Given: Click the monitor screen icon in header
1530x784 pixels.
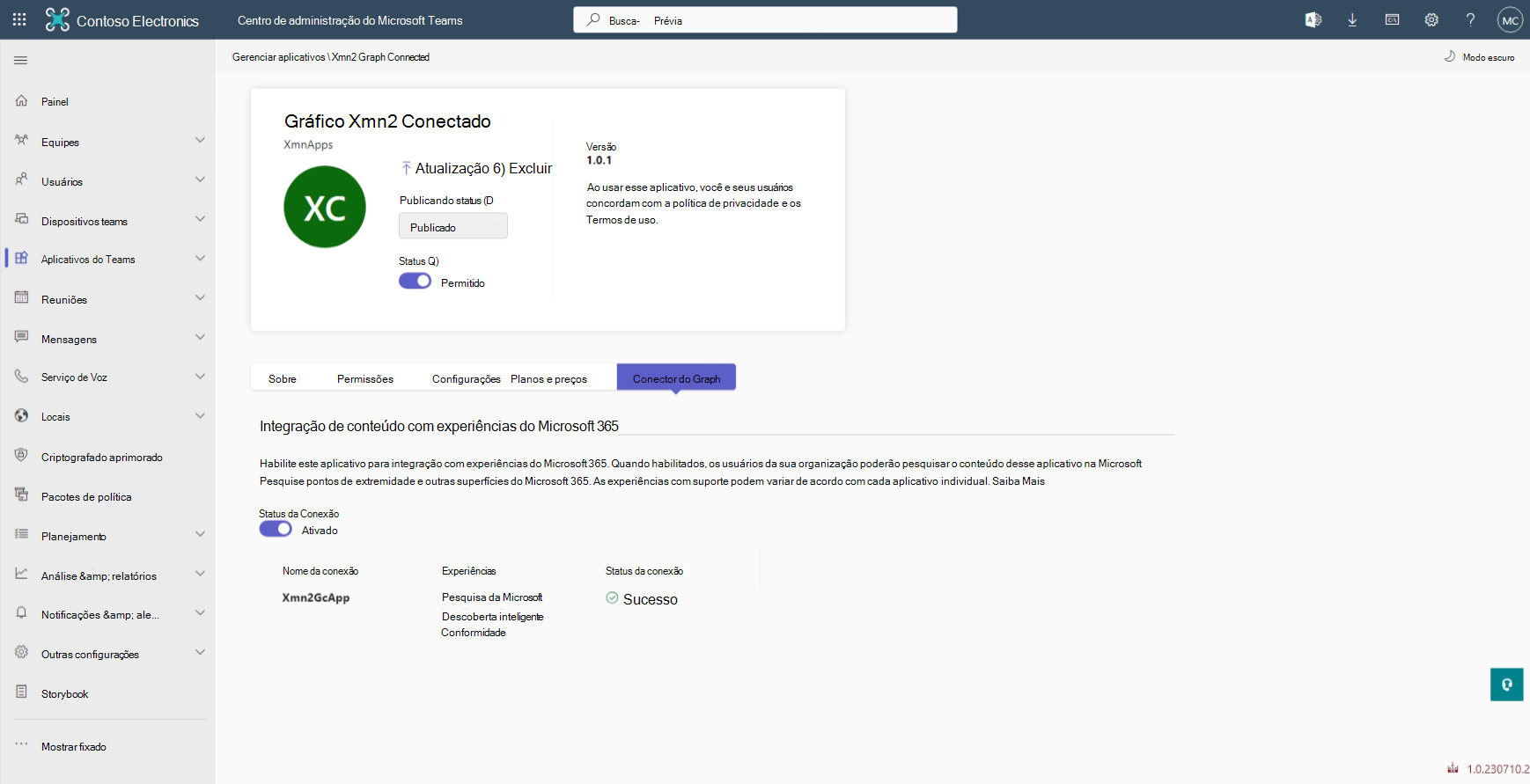Looking at the screenshot, I should (1392, 19).
